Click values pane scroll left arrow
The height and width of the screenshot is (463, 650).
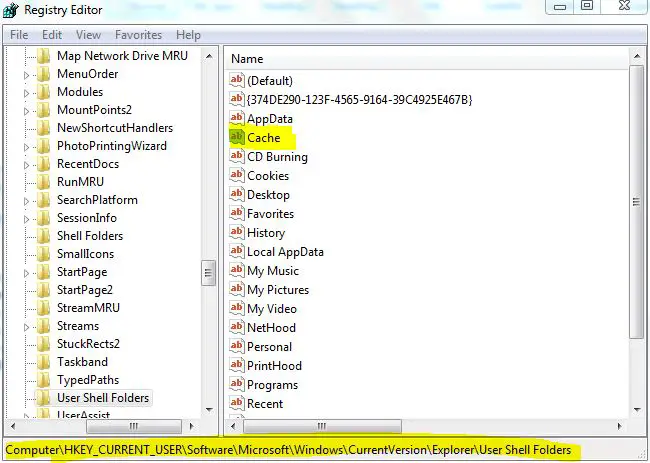[233, 426]
